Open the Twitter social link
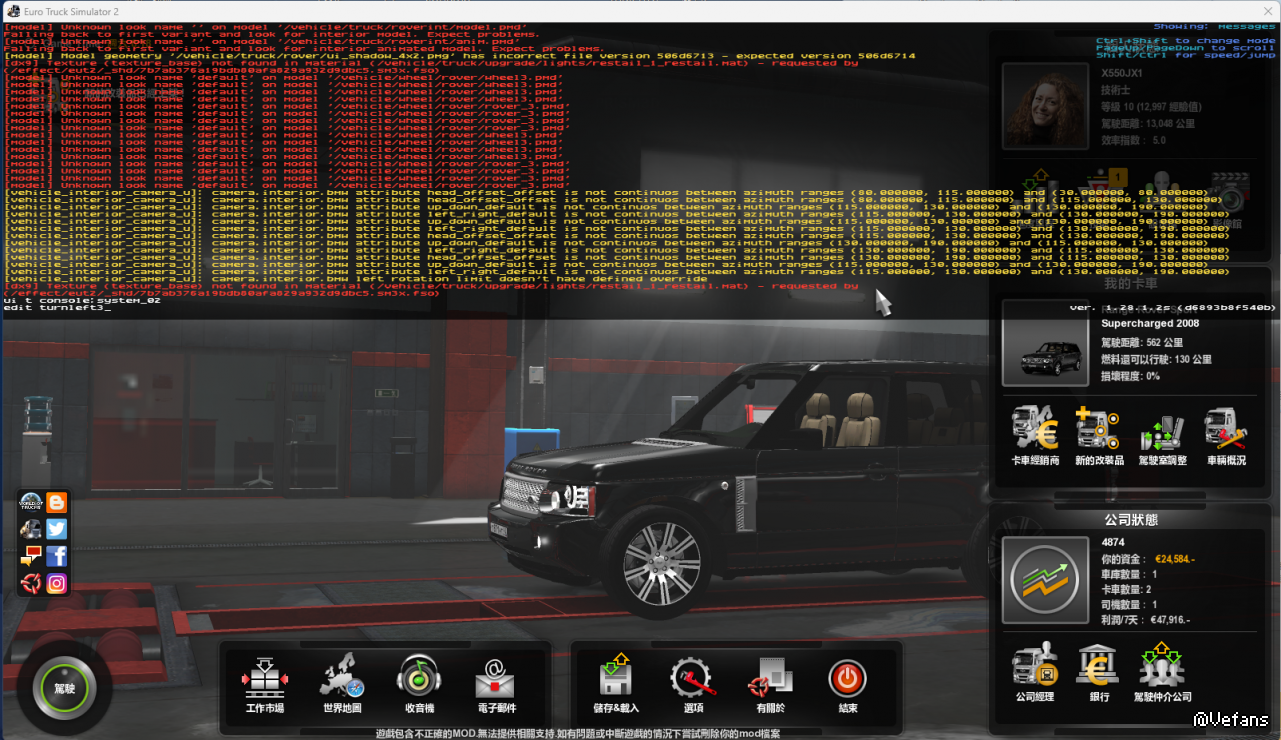Image resolution: width=1281 pixels, height=740 pixels. click(x=57, y=530)
